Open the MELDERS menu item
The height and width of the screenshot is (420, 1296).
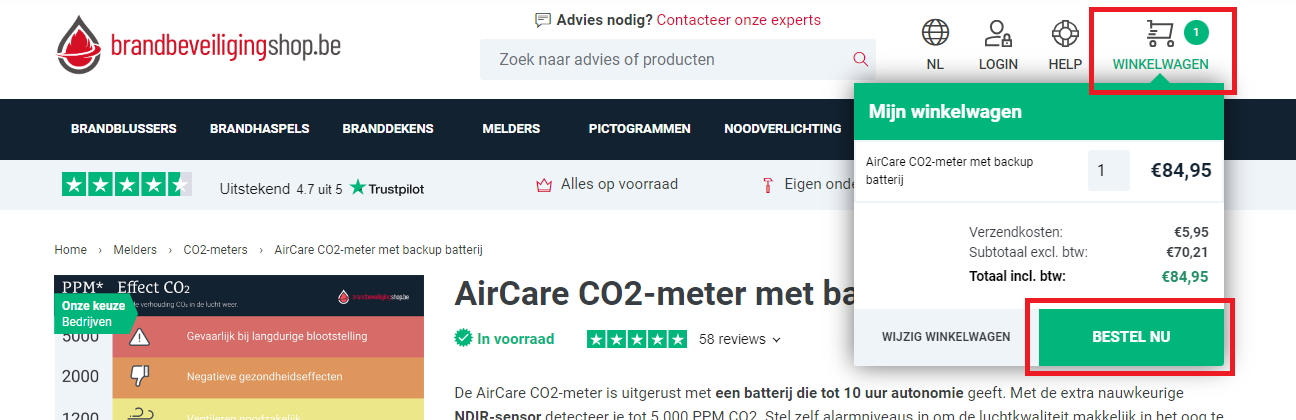pos(511,129)
